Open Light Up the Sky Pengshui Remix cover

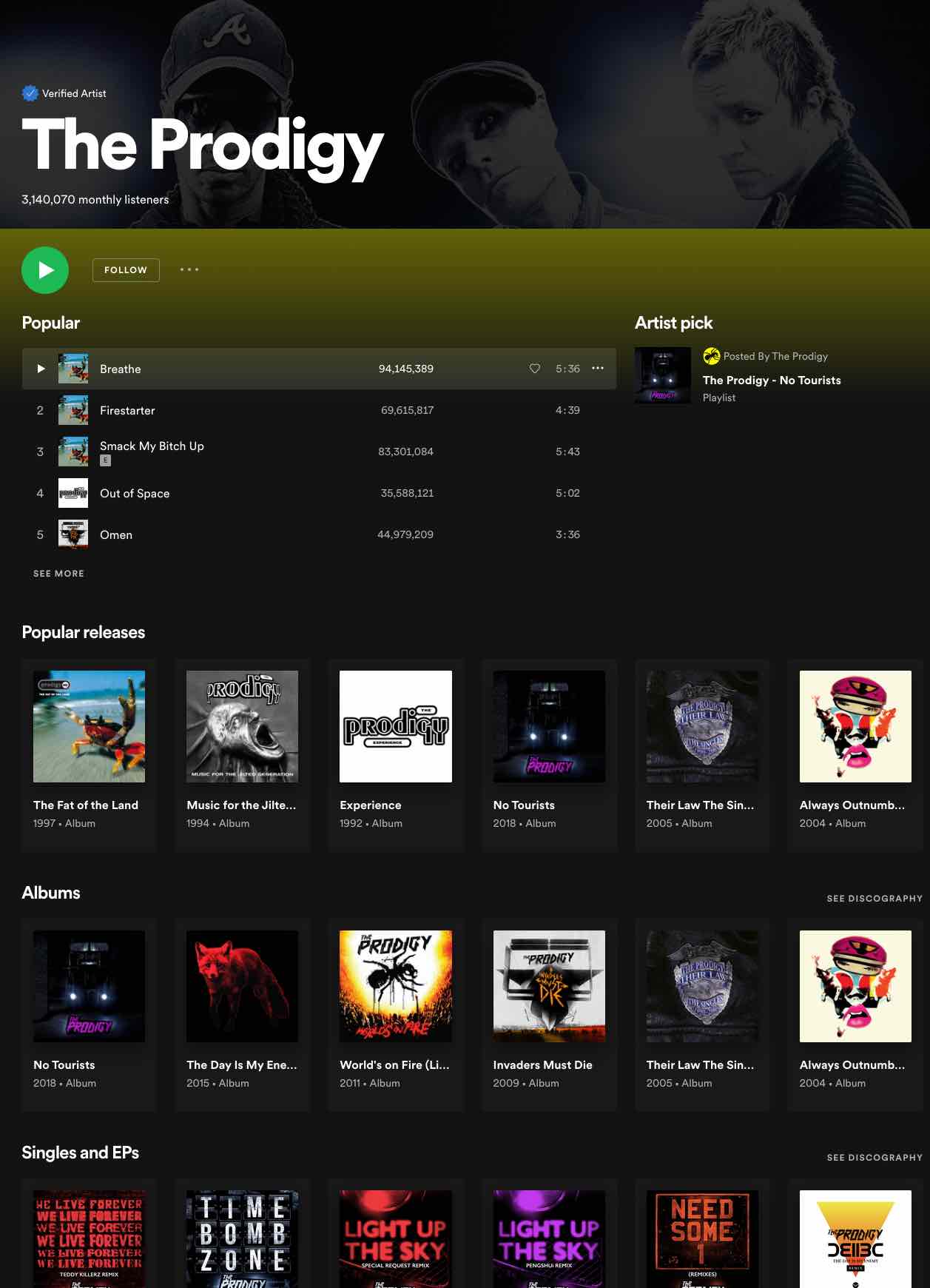pyautogui.click(x=549, y=1238)
